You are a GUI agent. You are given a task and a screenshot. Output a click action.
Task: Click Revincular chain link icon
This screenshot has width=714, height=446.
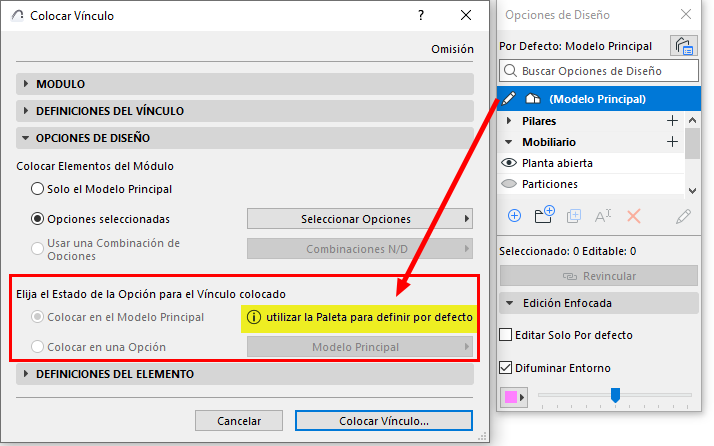[570, 276]
